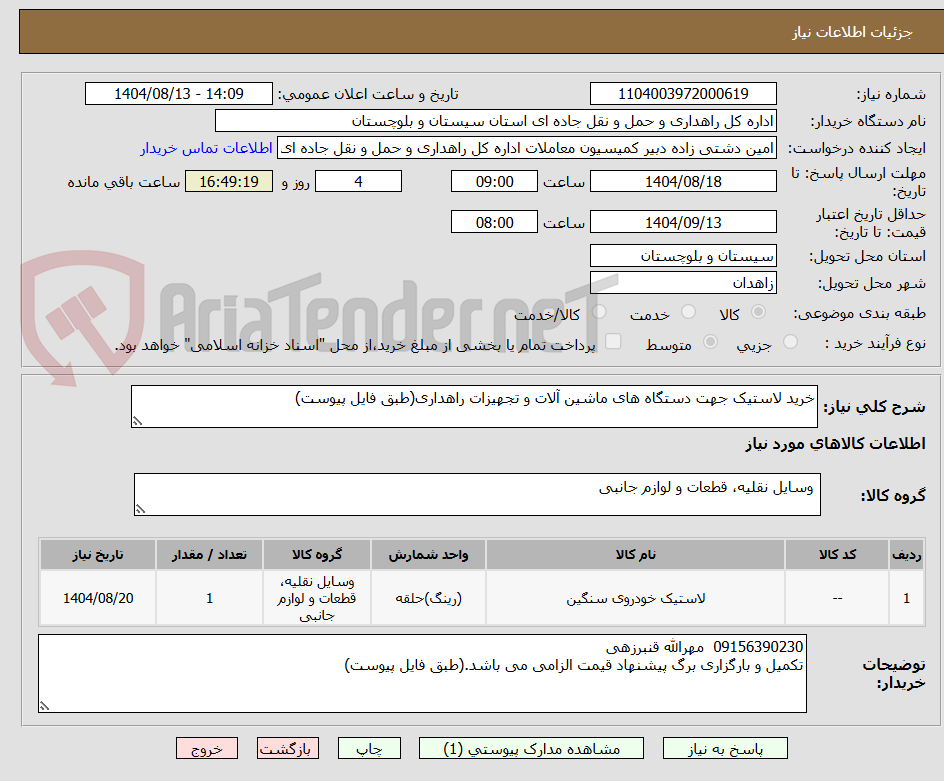Click the 16:49:19 remaining time counter
Image resolution: width=944 pixels, height=781 pixels.
228,181
